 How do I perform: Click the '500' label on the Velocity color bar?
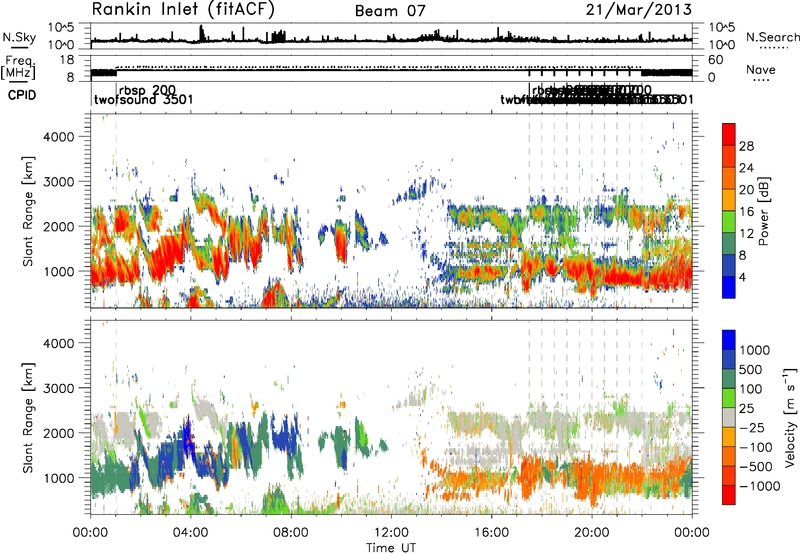click(751, 369)
